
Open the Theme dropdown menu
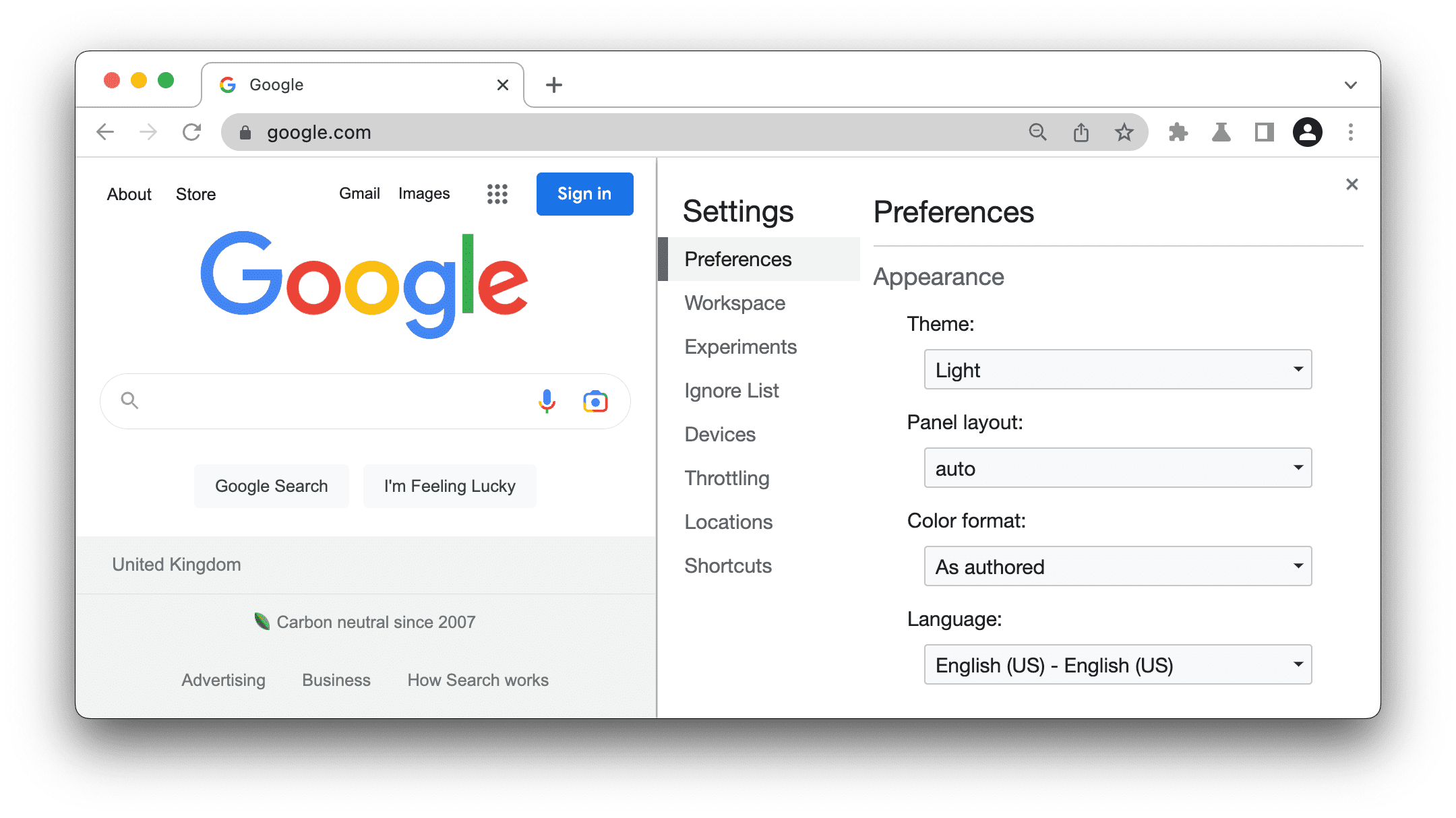[x=1116, y=368]
